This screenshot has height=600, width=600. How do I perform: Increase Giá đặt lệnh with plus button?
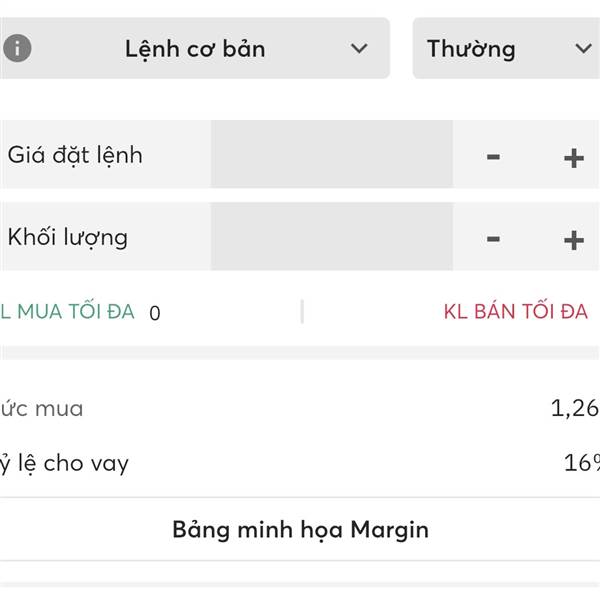tap(573, 156)
